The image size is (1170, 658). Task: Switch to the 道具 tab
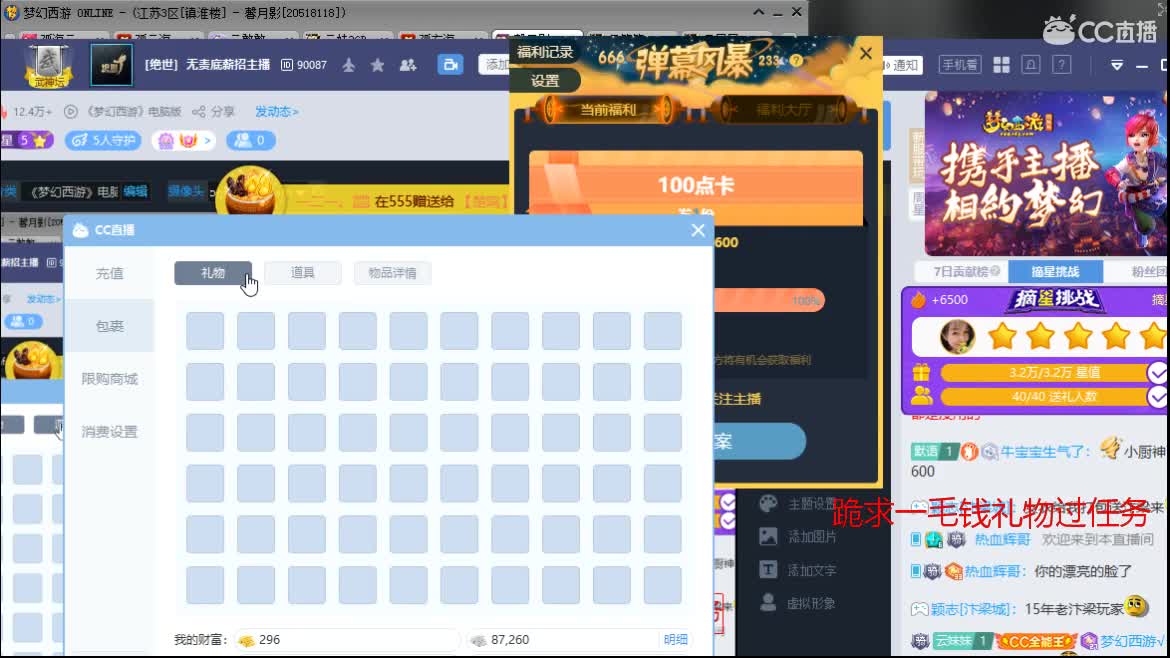point(302,273)
